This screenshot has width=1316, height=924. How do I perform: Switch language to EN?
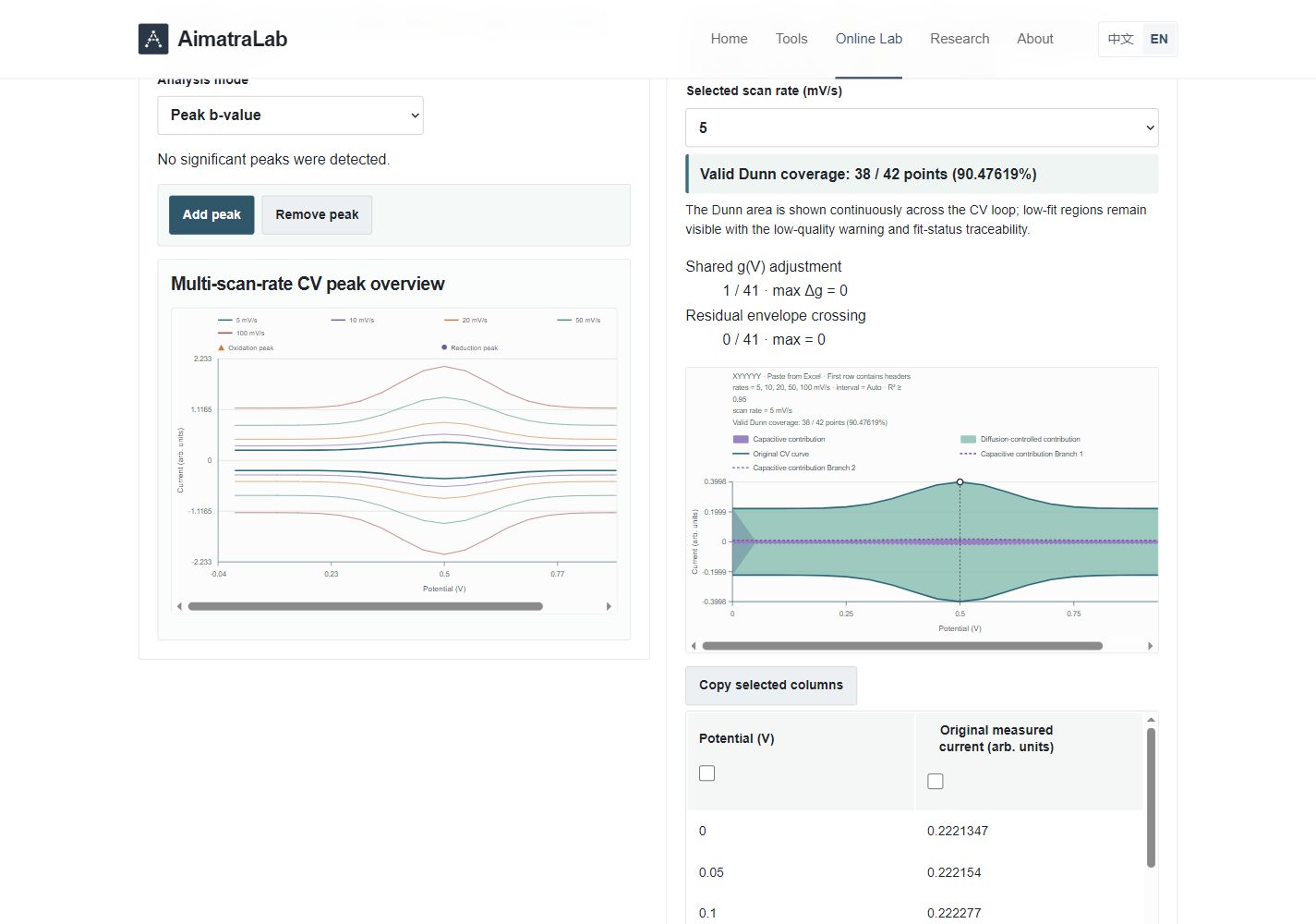click(1159, 39)
